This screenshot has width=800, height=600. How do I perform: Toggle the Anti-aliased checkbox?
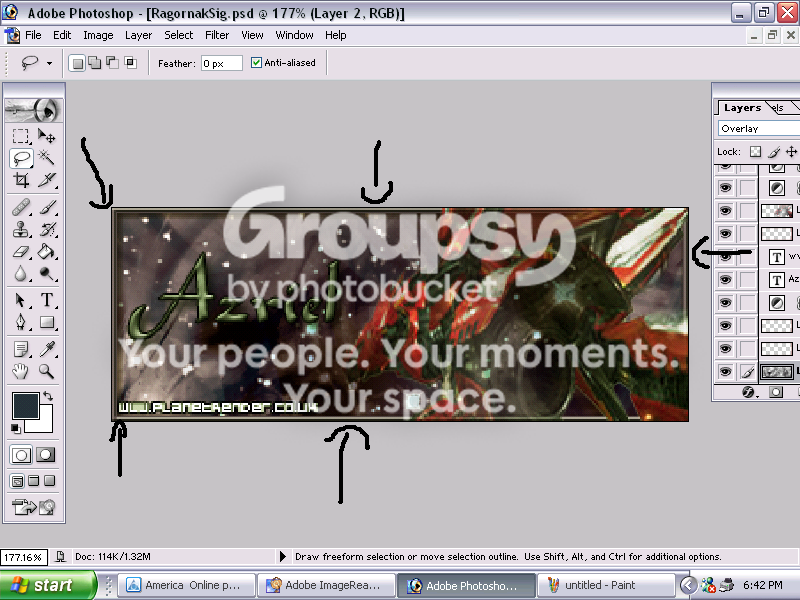click(x=256, y=63)
